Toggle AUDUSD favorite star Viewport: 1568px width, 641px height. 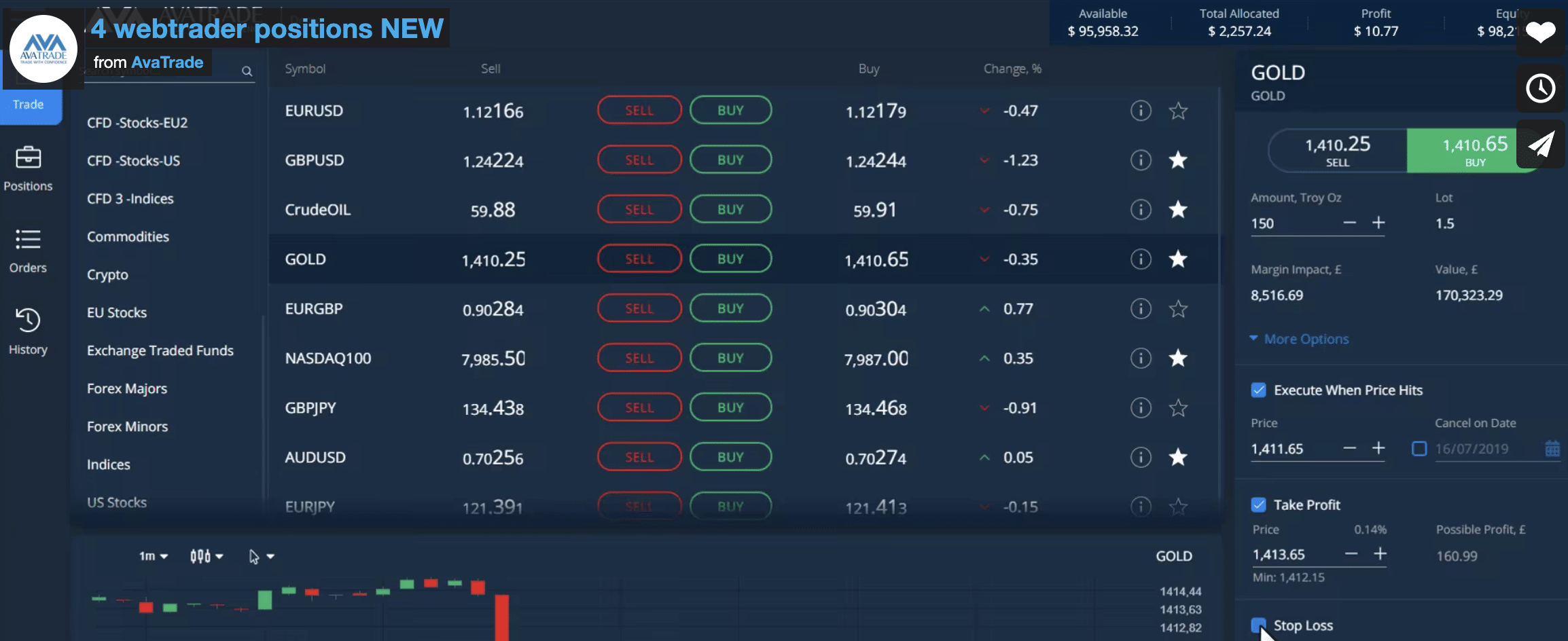[x=1178, y=458]
